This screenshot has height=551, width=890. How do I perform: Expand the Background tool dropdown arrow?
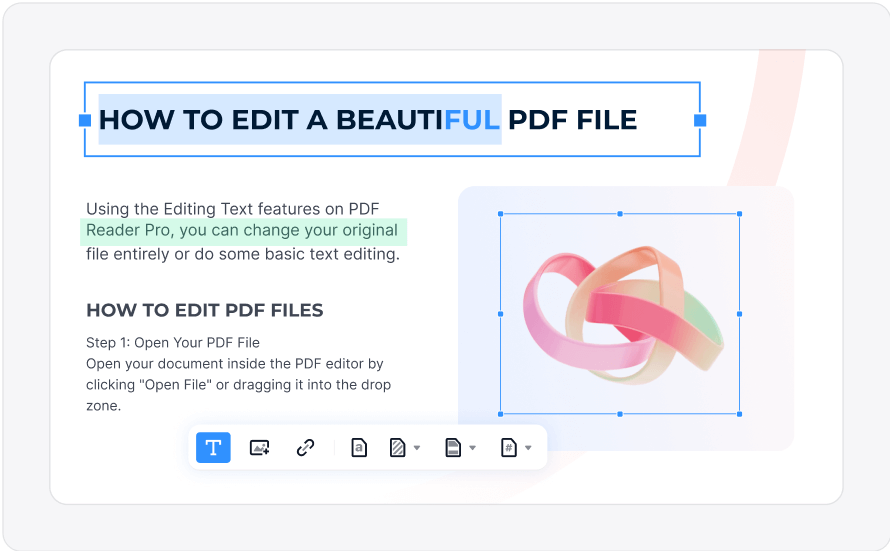click(417, 448)
